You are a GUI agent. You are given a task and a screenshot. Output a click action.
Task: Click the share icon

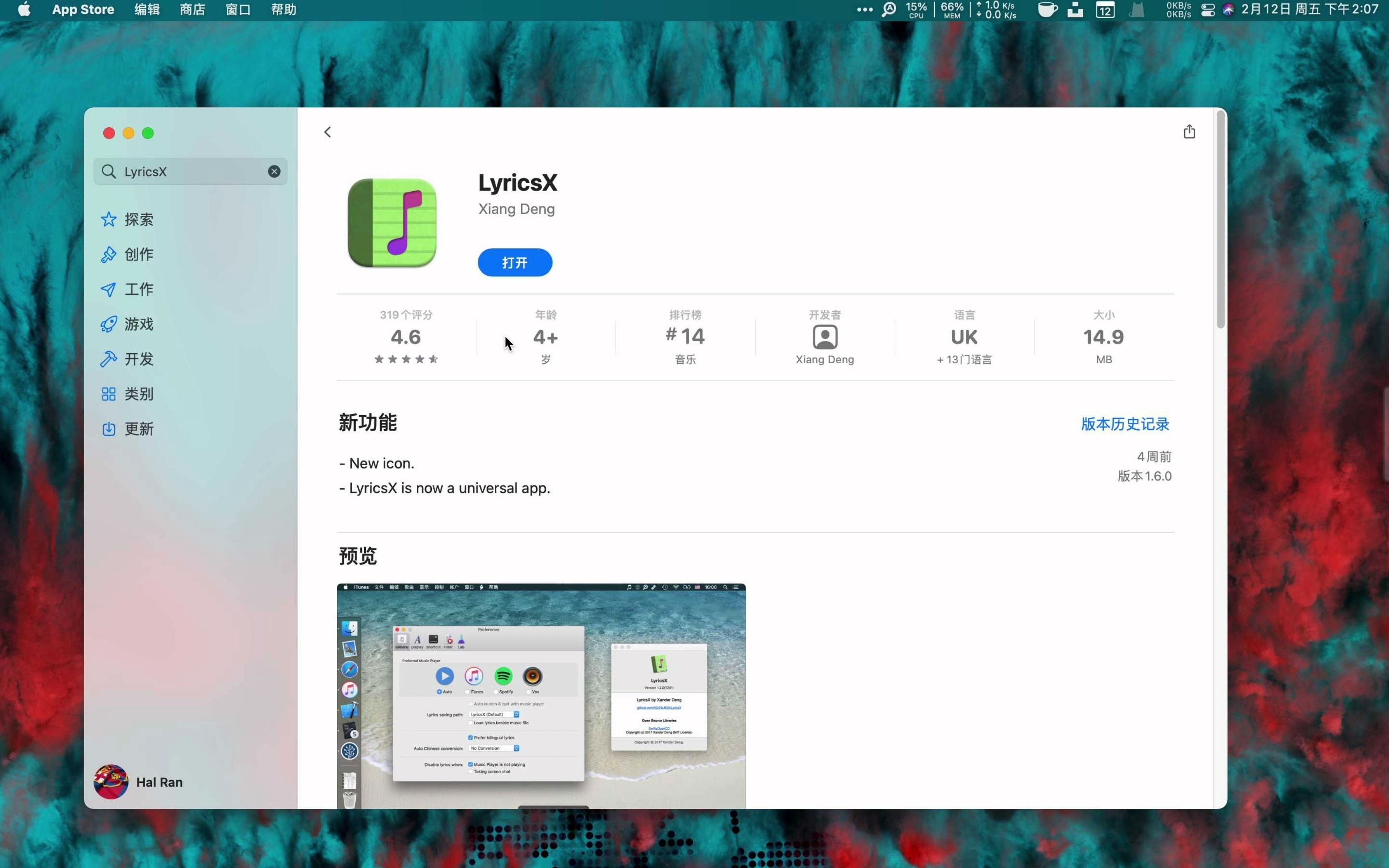pos(1189,131)
